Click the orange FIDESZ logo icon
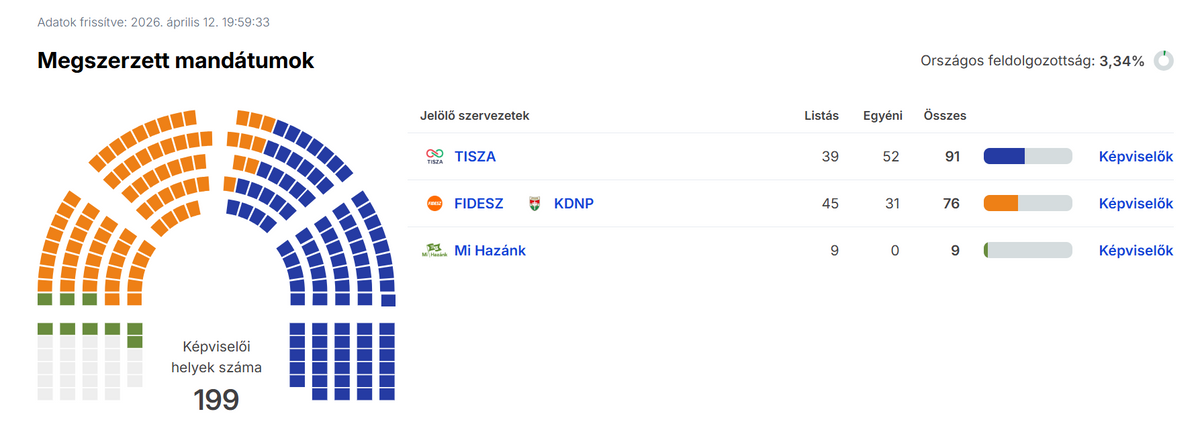 coord(434,204)
